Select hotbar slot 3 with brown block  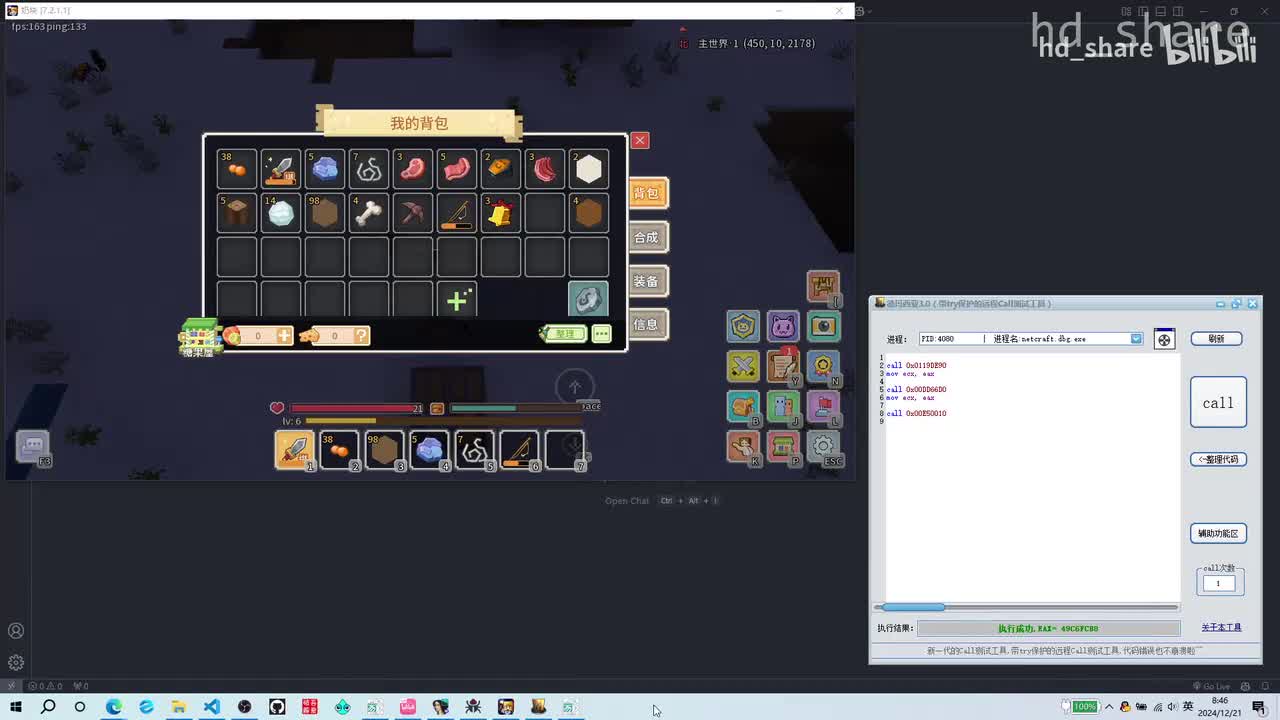click(385, 451)
